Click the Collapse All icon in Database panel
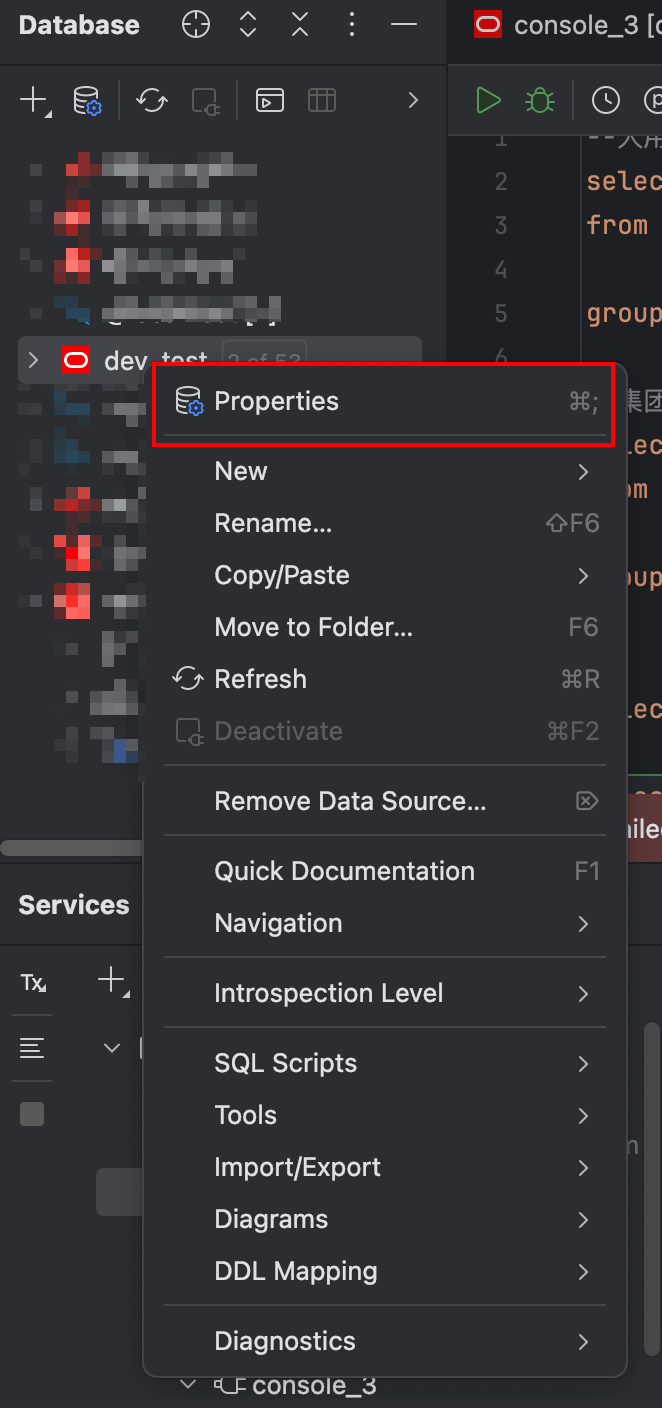The height and width of the screenshot is (1408, 662). tap(300, 25)
